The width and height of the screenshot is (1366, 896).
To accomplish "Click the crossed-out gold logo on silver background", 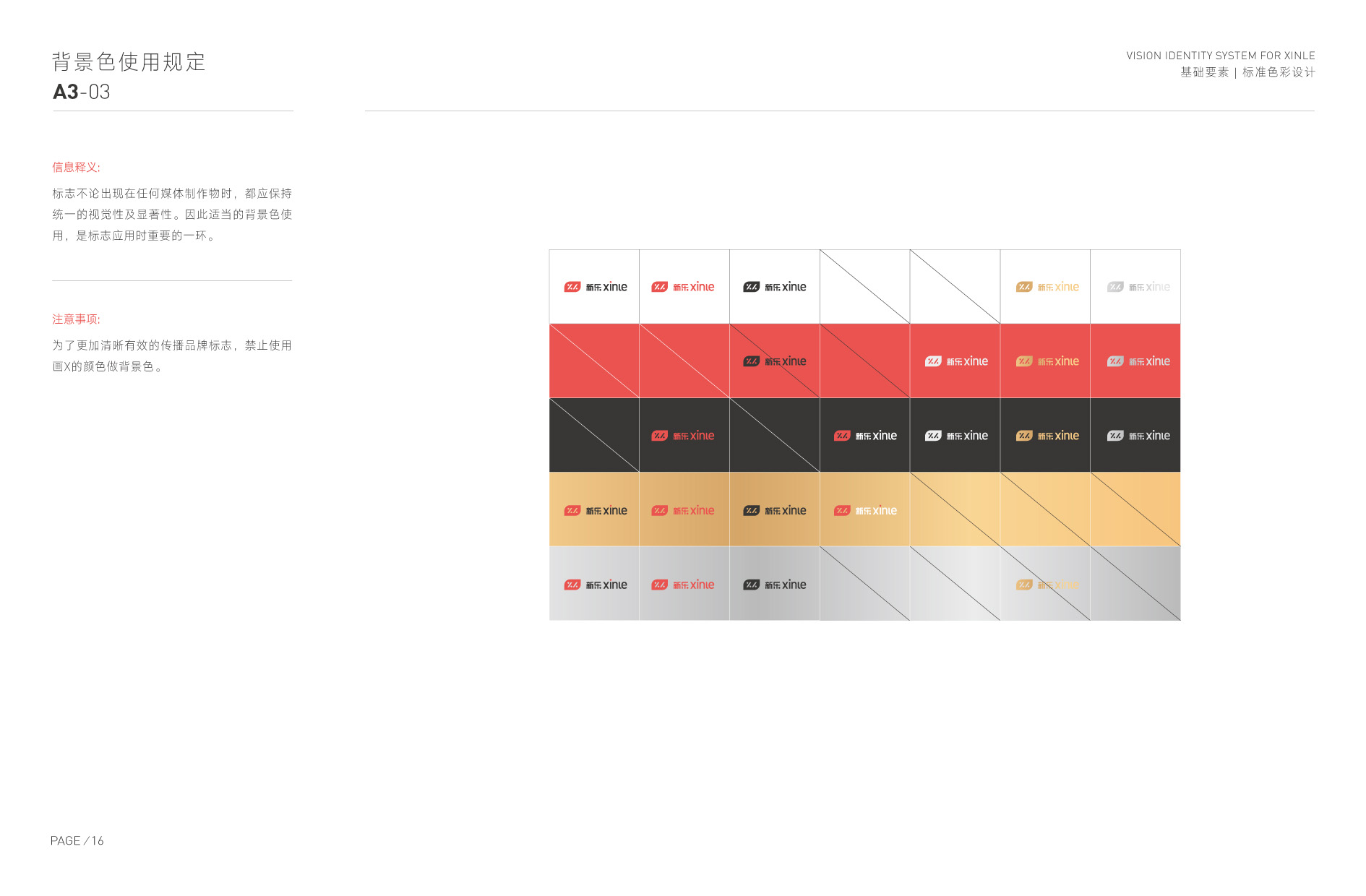I will click(1048, 585).
